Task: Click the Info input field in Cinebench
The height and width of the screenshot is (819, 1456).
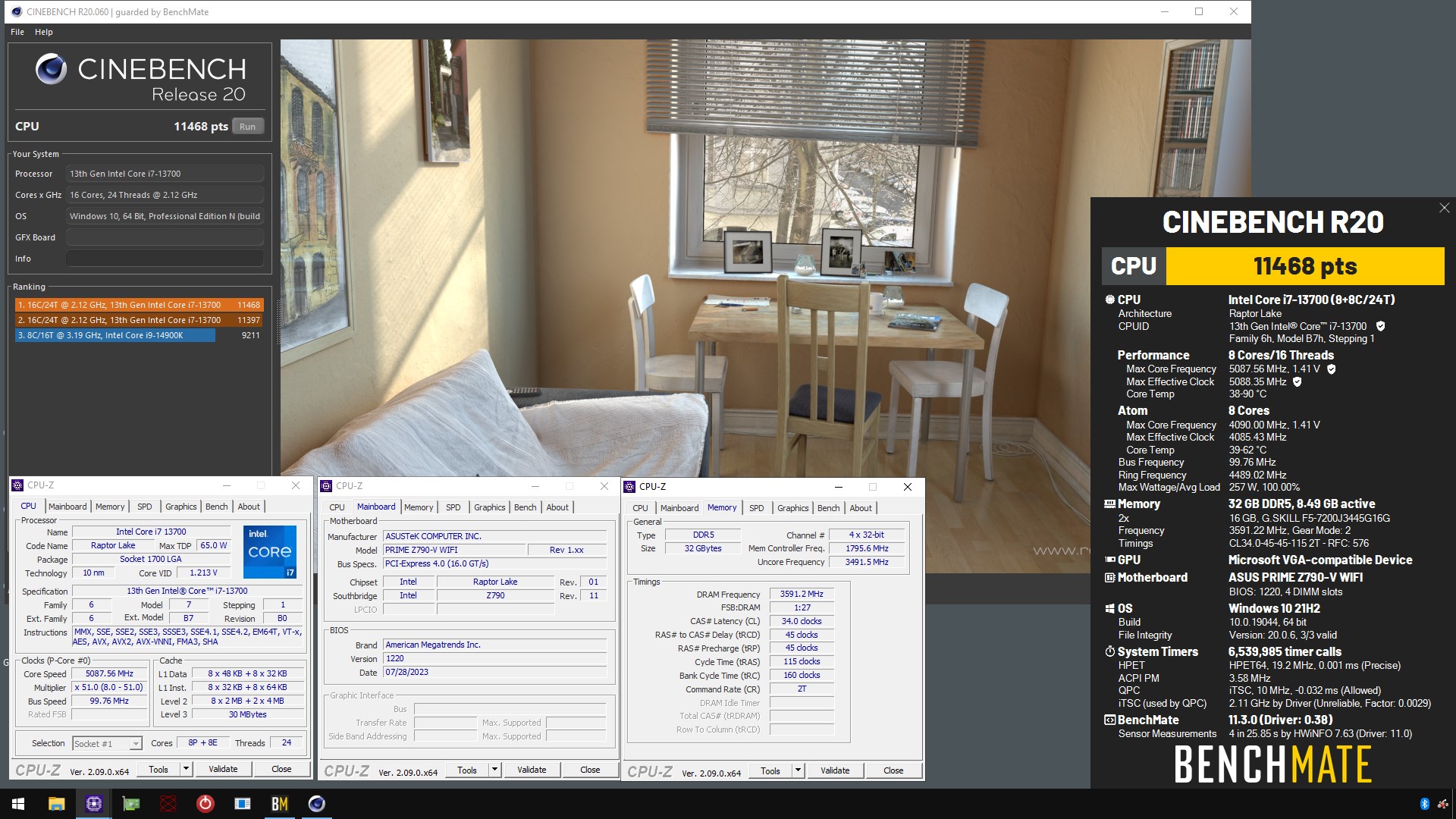Action: 165,259
